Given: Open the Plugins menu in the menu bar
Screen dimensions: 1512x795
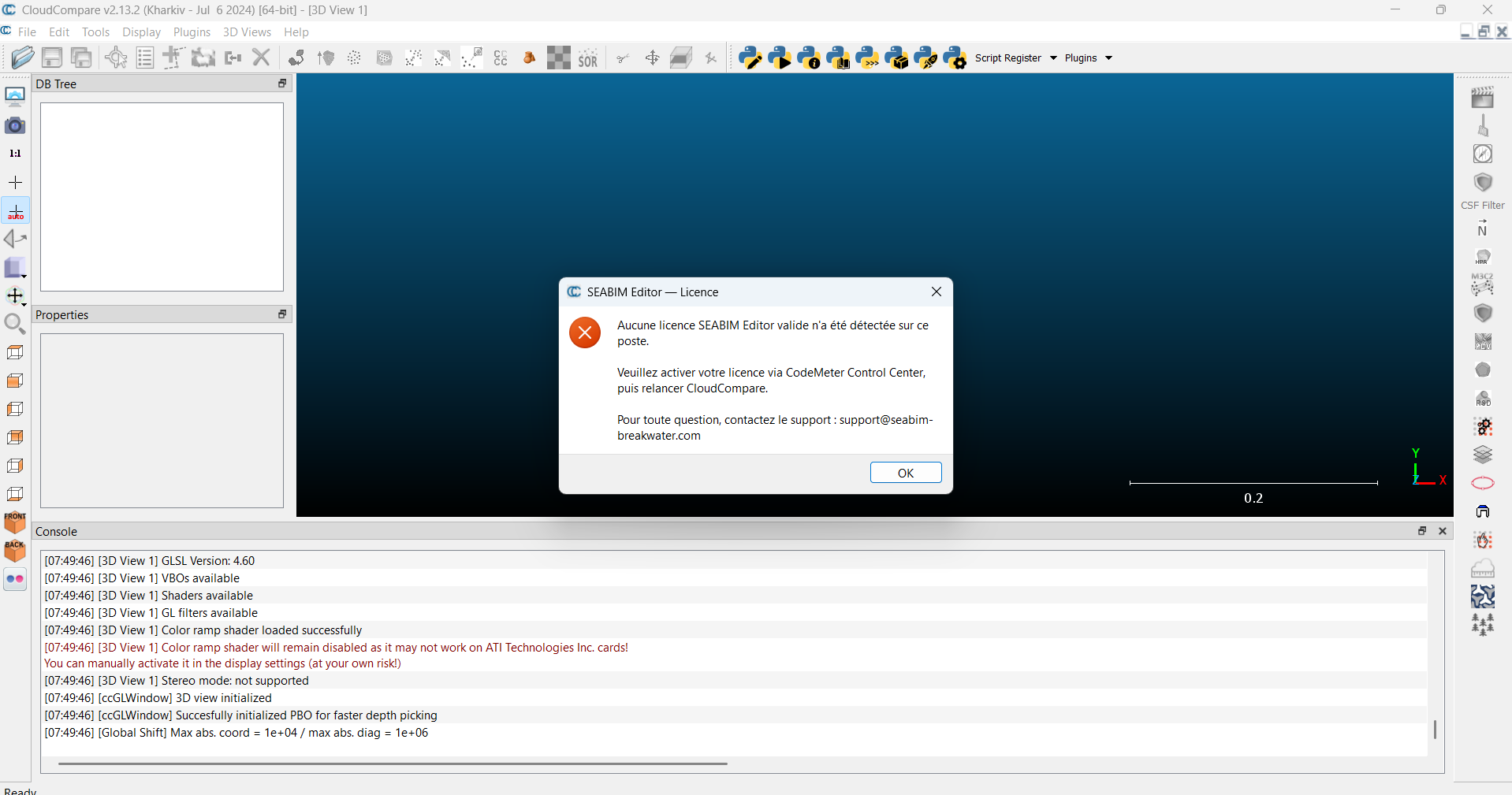Looking at the screenshot, I should (x=192, y=32).
